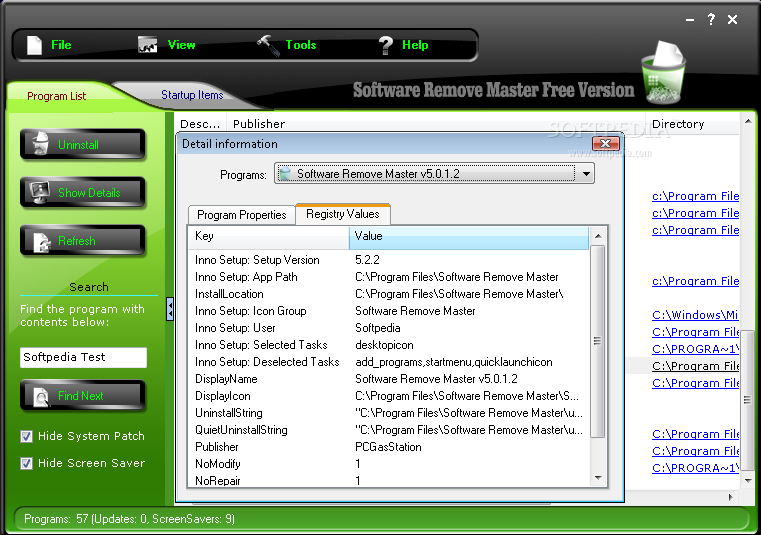Sort by the Key column header
The image size is (761, 535).
(x=268, y=236)
